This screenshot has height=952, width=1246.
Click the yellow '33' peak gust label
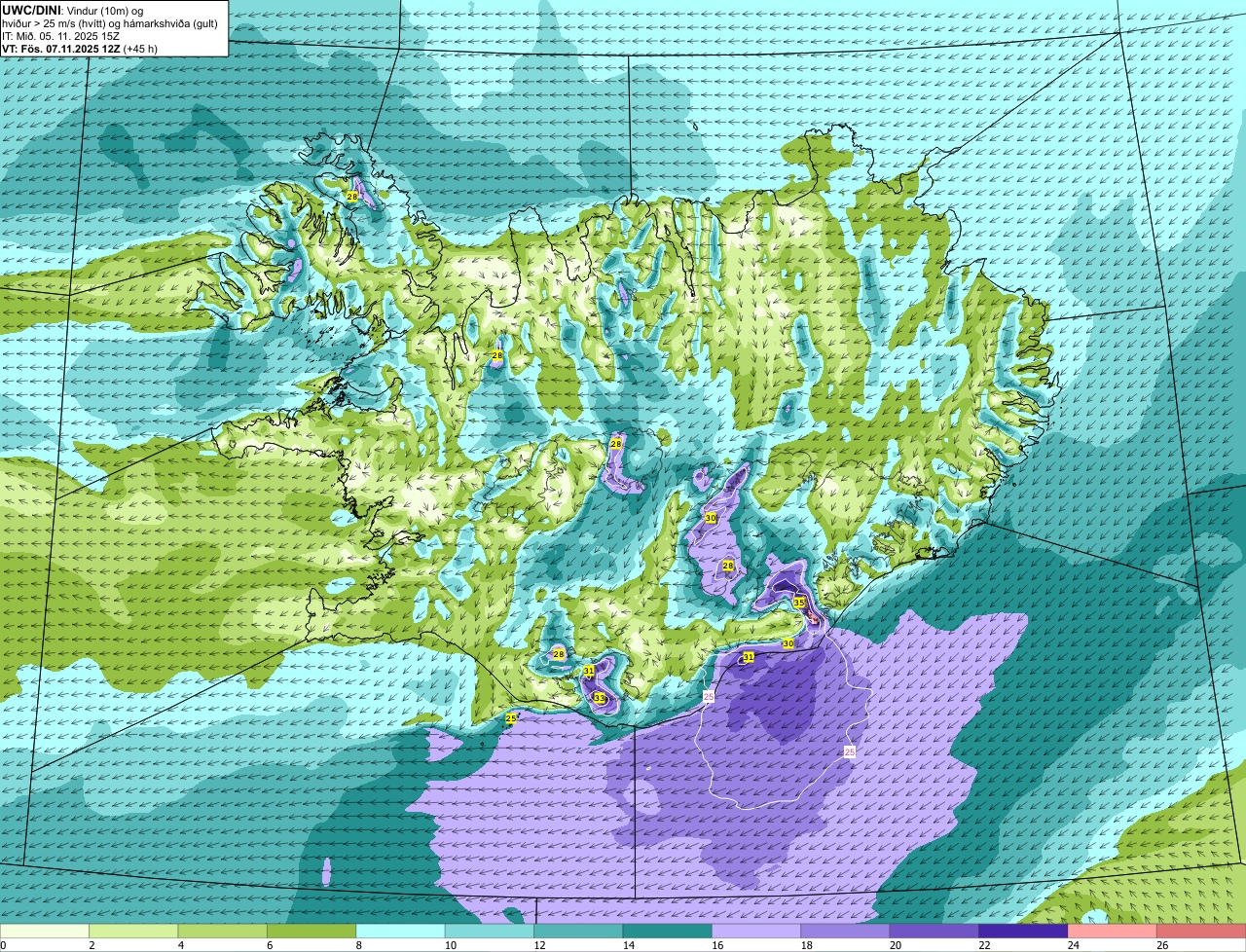[x=600, y=698]
